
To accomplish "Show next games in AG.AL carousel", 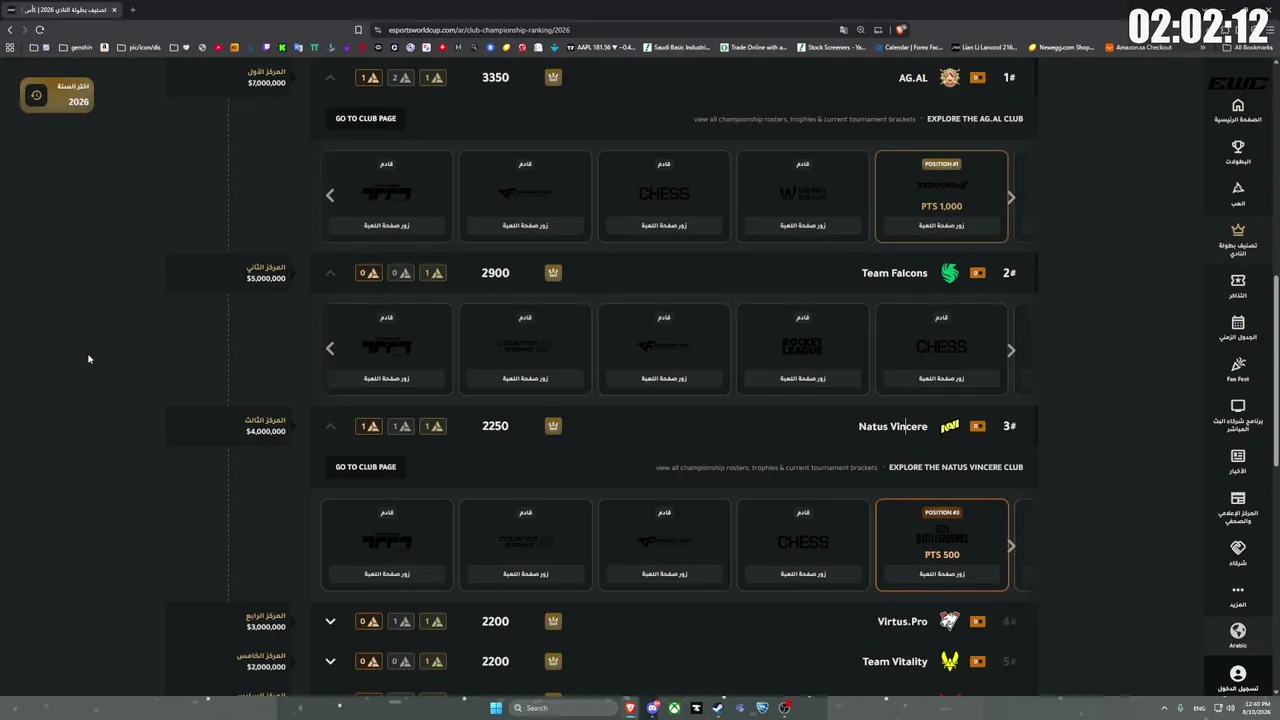I will pos(1011,197).
